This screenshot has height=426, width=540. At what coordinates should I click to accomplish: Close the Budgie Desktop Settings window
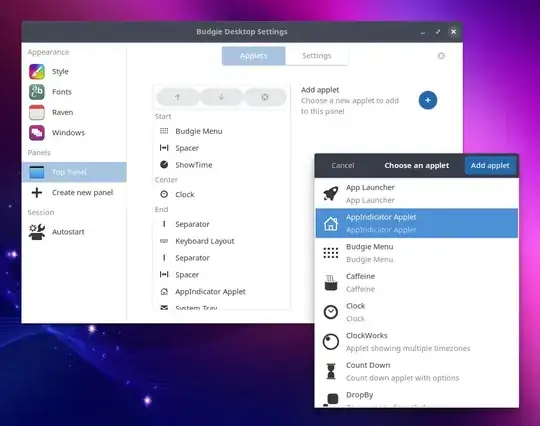pyautogui.click(x=453, y=32)
